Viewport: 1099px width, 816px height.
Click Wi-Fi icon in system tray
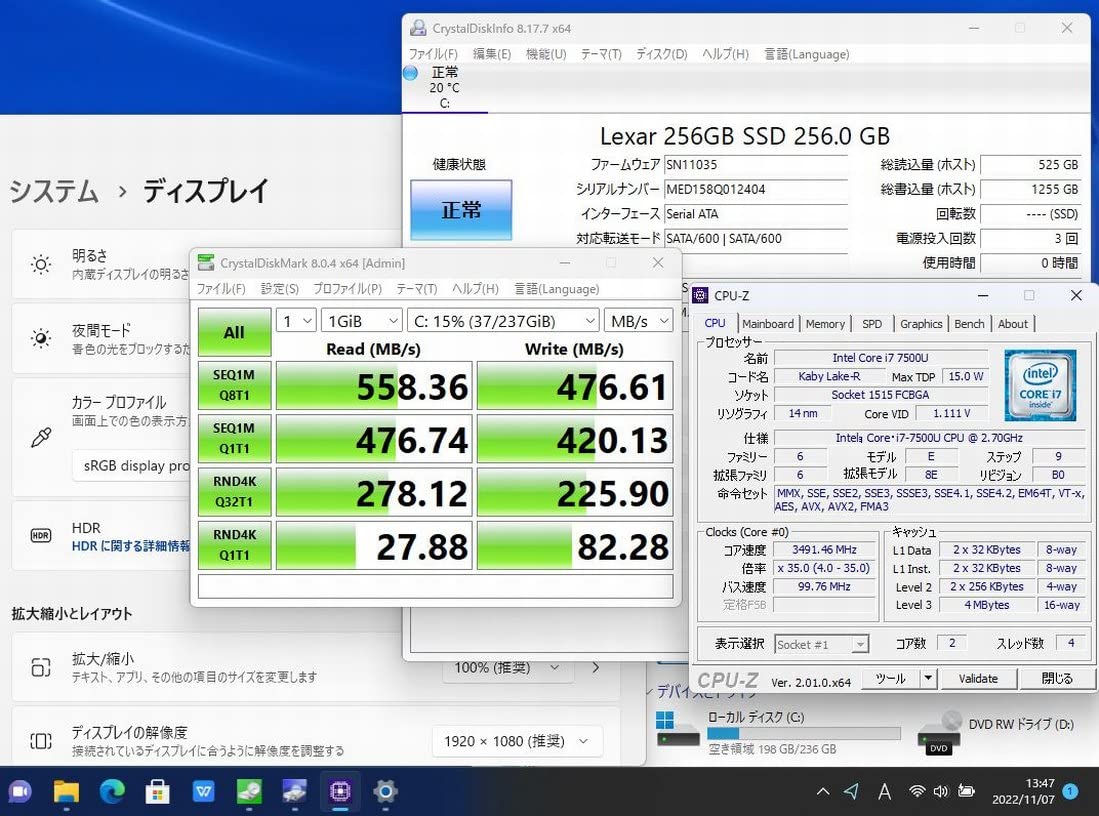coord(917,791)
